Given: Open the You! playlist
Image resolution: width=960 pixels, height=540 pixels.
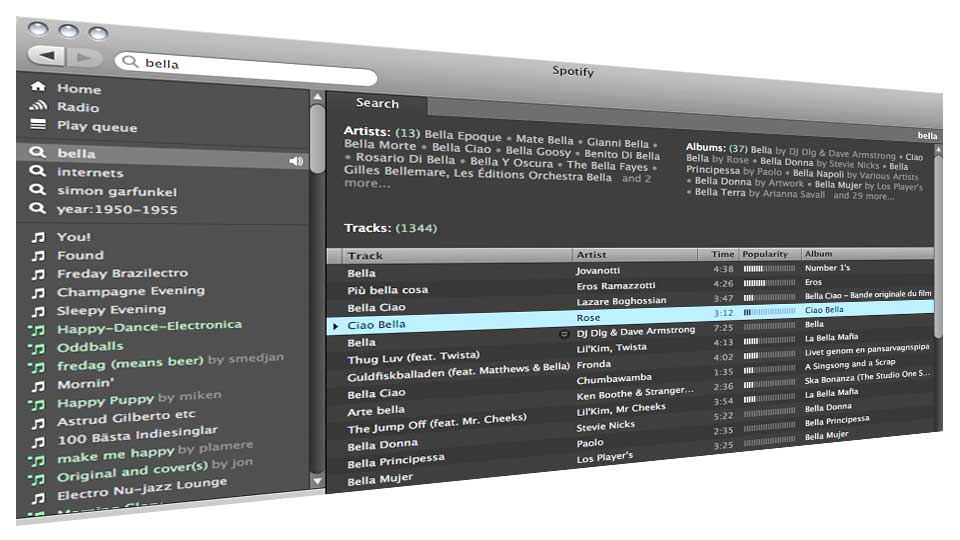Looking at the screenshot, I should (73, 237).
